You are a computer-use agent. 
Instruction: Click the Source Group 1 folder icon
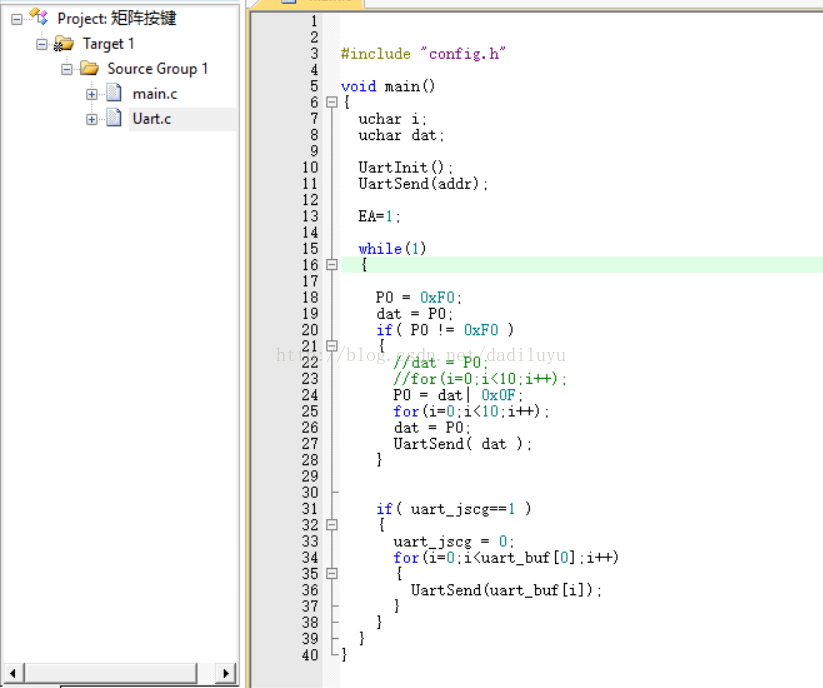point(89,68)
